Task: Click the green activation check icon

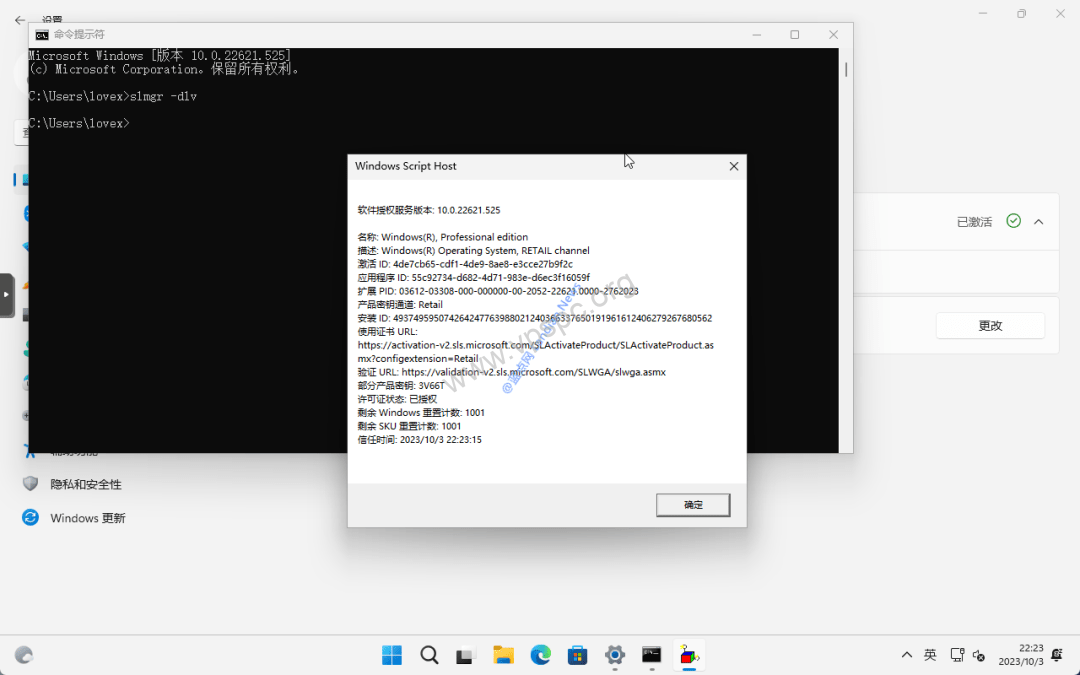Action: (x=1013, y=221)
